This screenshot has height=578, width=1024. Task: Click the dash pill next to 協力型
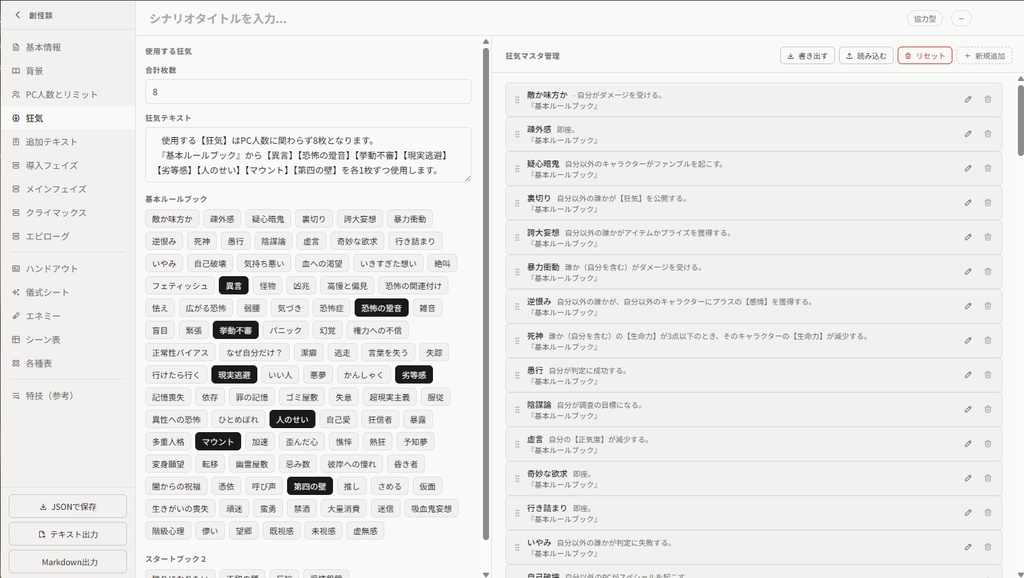[961, 18]
